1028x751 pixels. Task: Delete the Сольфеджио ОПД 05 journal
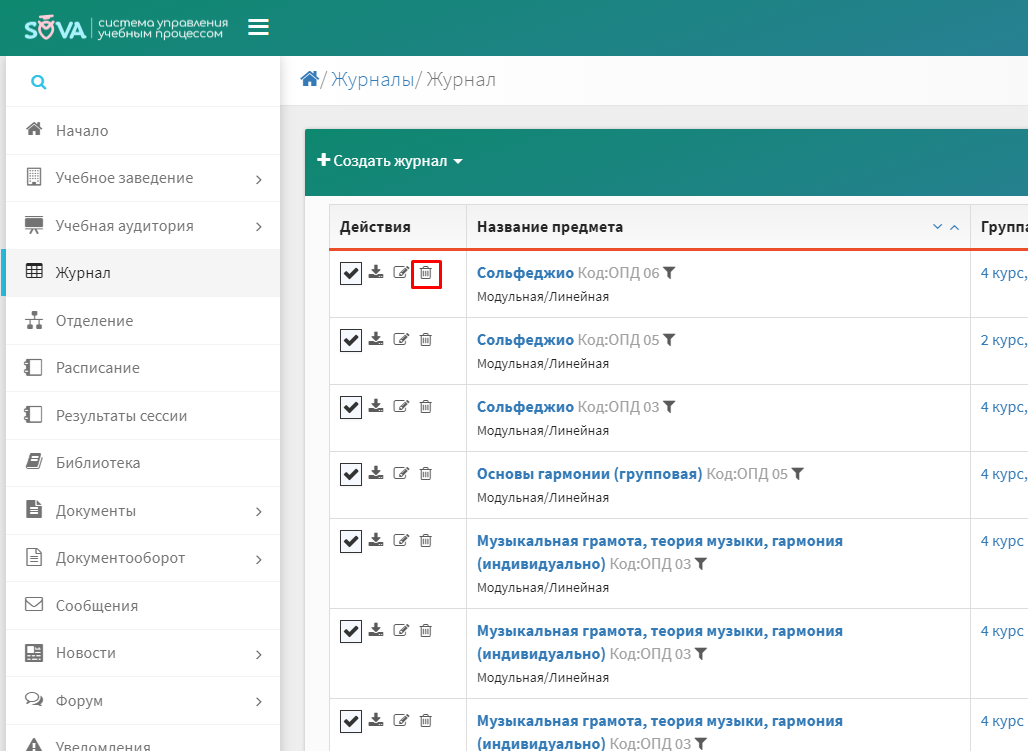(x=426, y=340)
